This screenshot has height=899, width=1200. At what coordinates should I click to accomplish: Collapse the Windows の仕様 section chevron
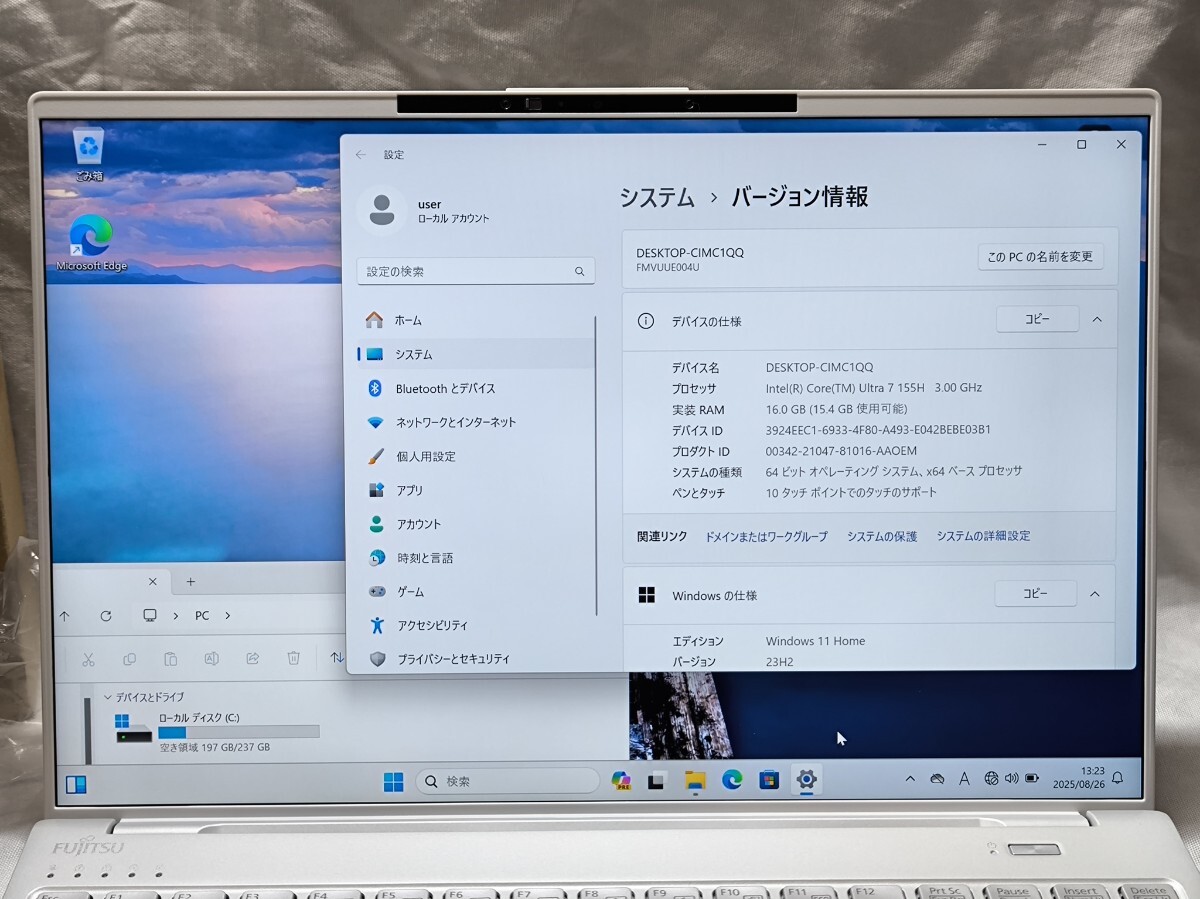(1097, 593)
